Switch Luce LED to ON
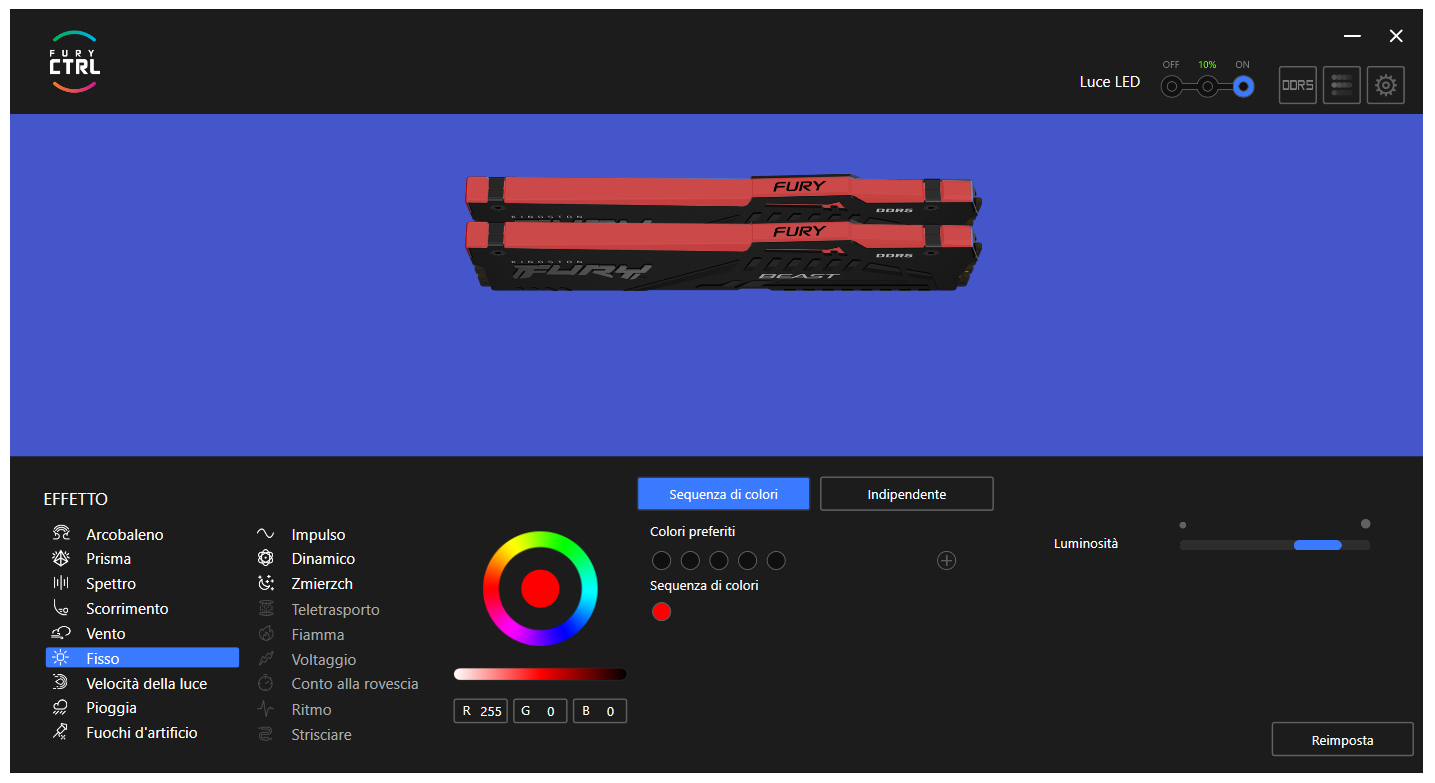 [1243, 87]
